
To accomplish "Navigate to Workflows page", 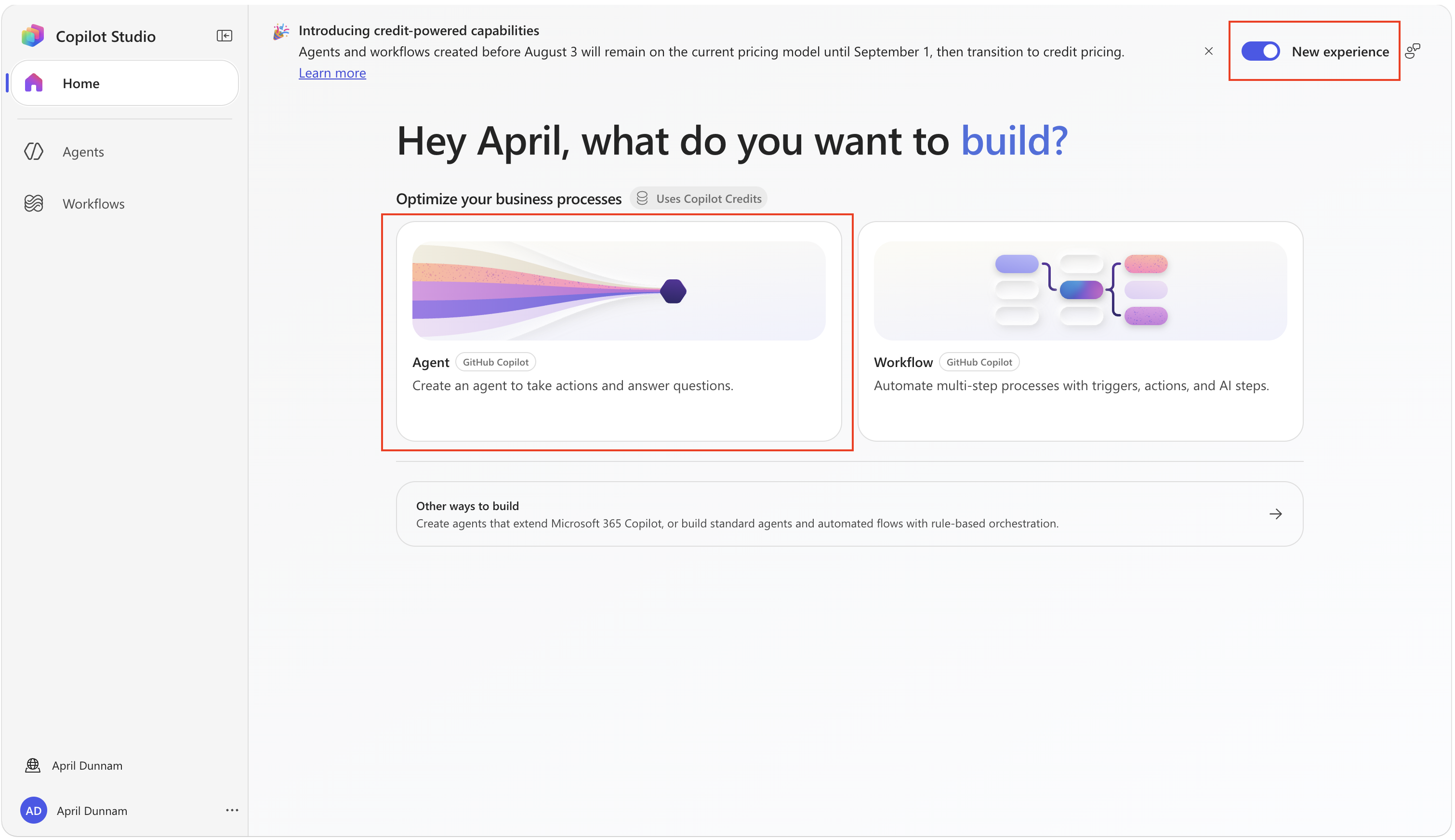I will pyautogui.click(x=125, y=204).
